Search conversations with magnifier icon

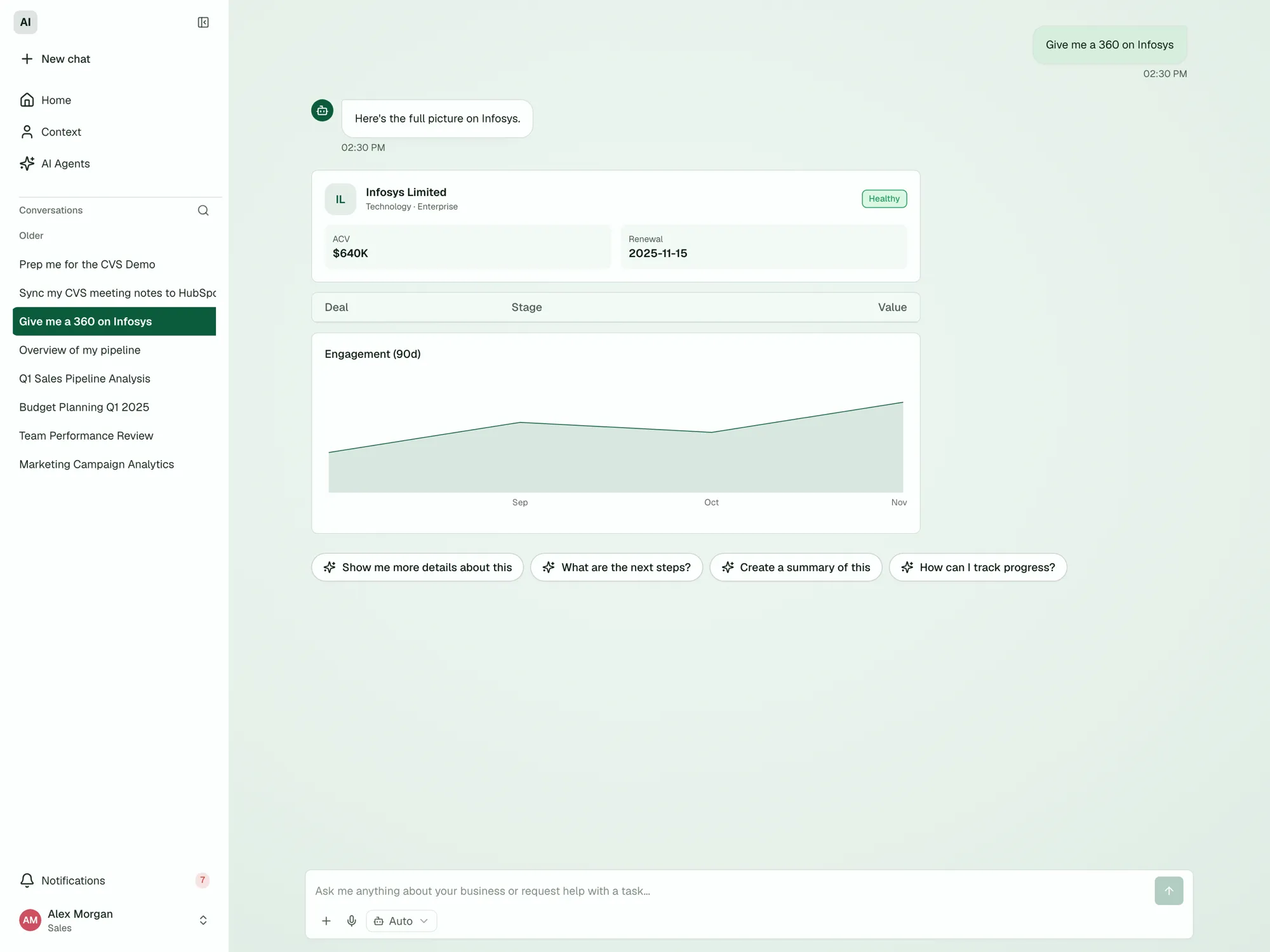[x=203, y=211]
